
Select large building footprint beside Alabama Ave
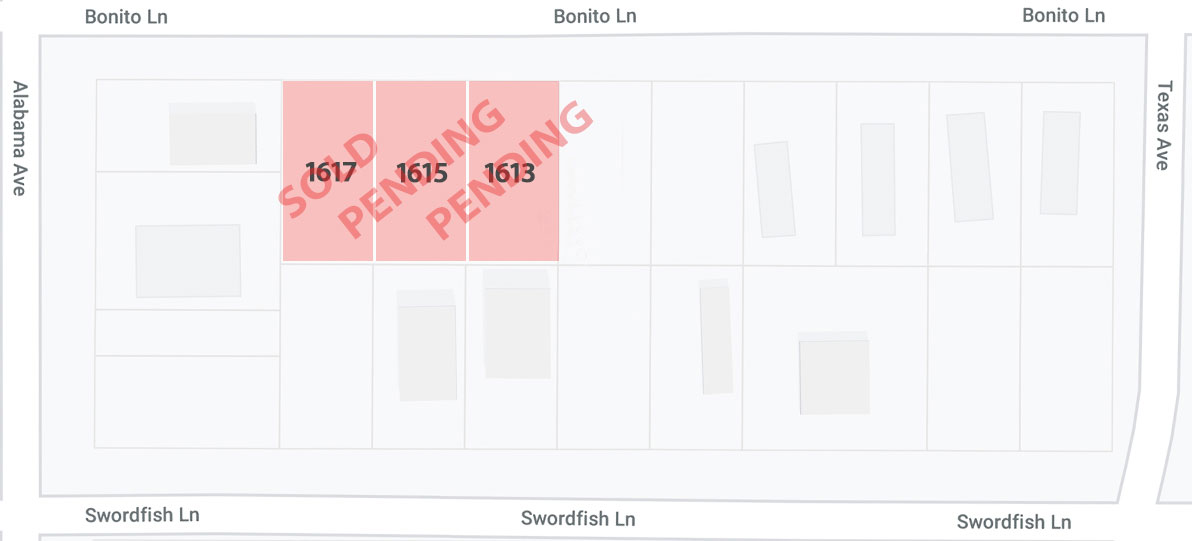click(x=189, y=261)
